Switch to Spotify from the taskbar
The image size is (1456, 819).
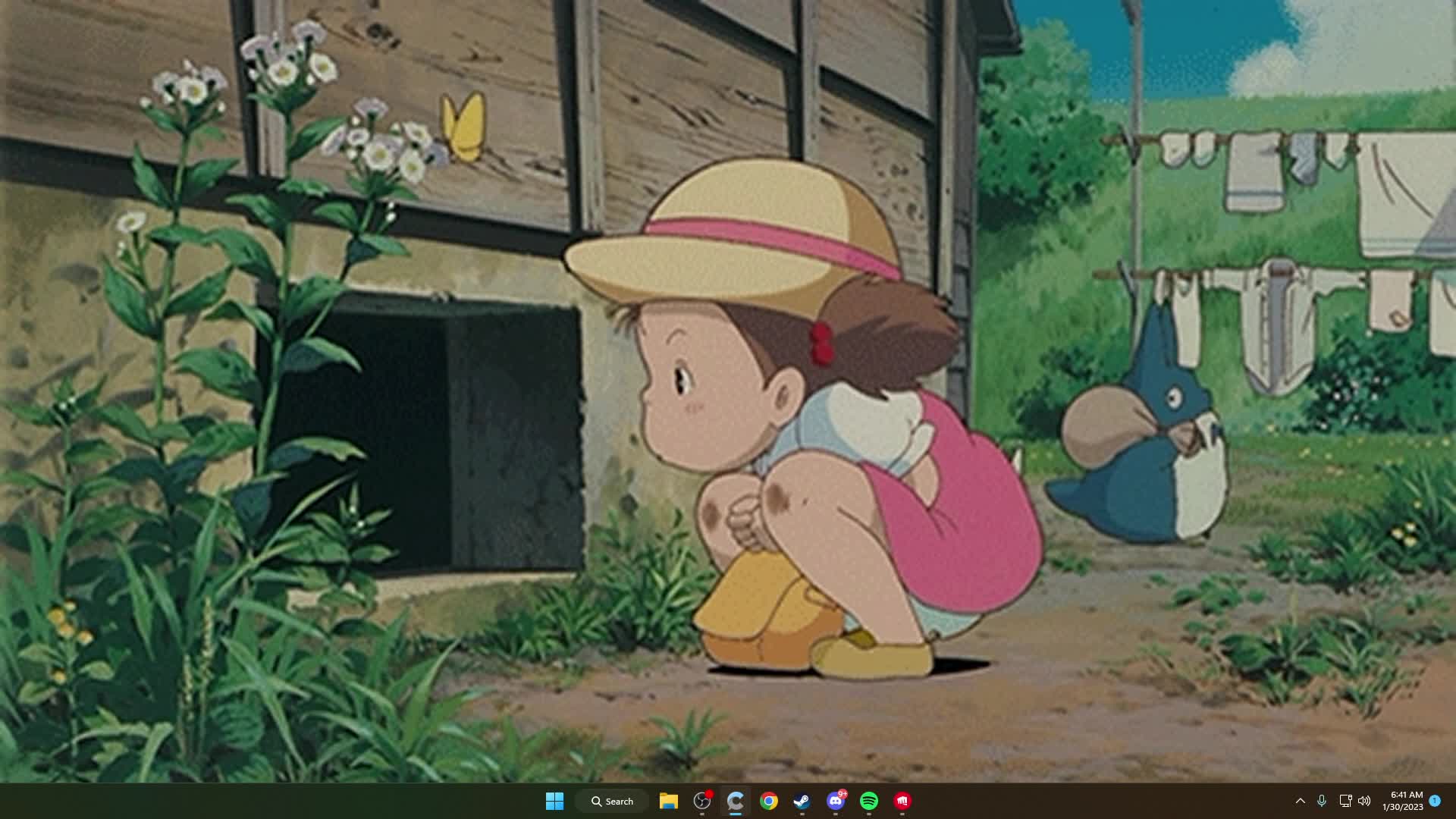tap(869, 801)
